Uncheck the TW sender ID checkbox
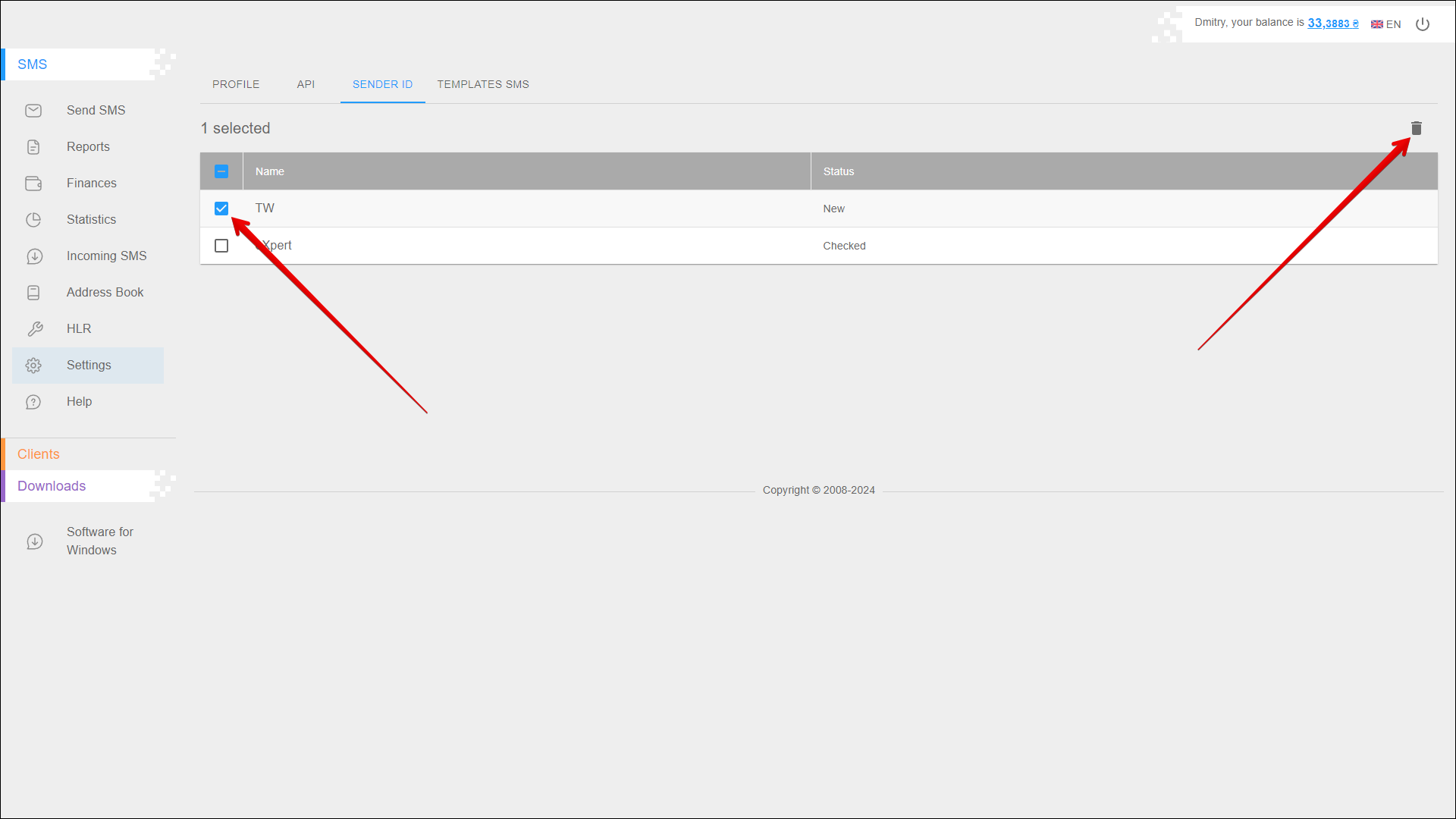 coord(221,209)
